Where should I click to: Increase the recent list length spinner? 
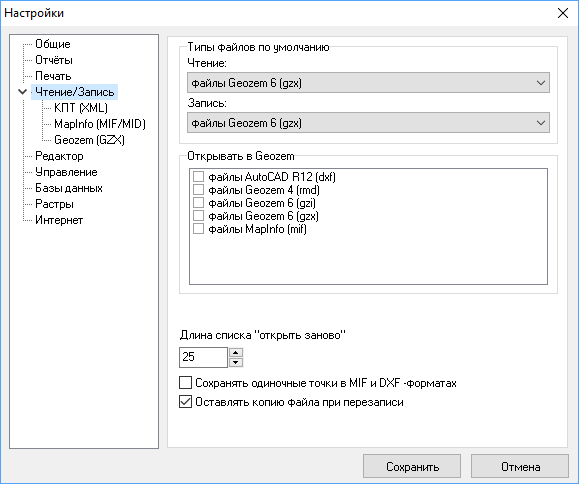[236, 353]
